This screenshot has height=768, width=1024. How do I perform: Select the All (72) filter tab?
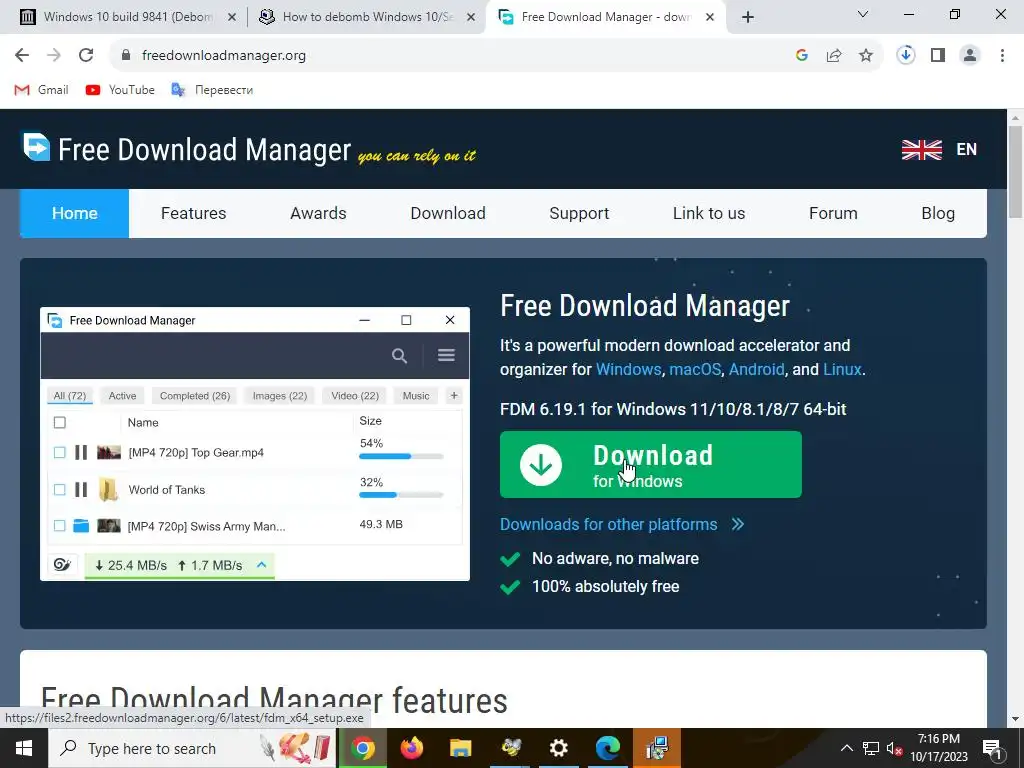pyautogui.click(x=69, y=396)
